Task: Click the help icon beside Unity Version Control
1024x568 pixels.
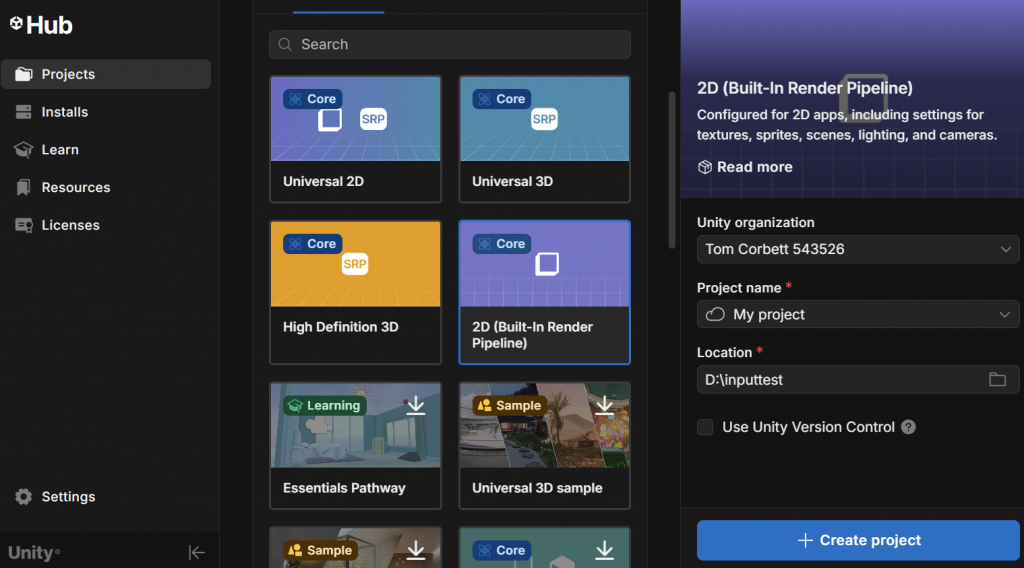Action: pyautogui.click(x=908, y=427)
